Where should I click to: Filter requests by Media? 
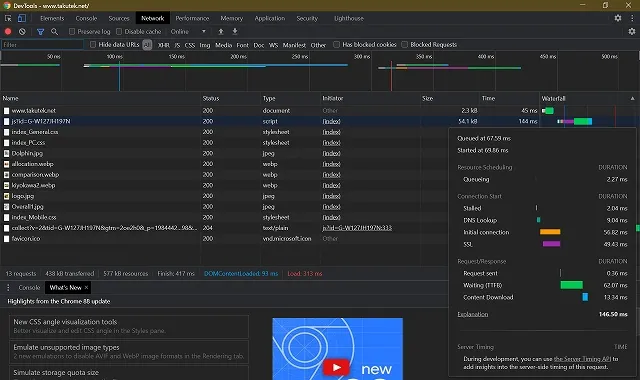coord(223,45)
